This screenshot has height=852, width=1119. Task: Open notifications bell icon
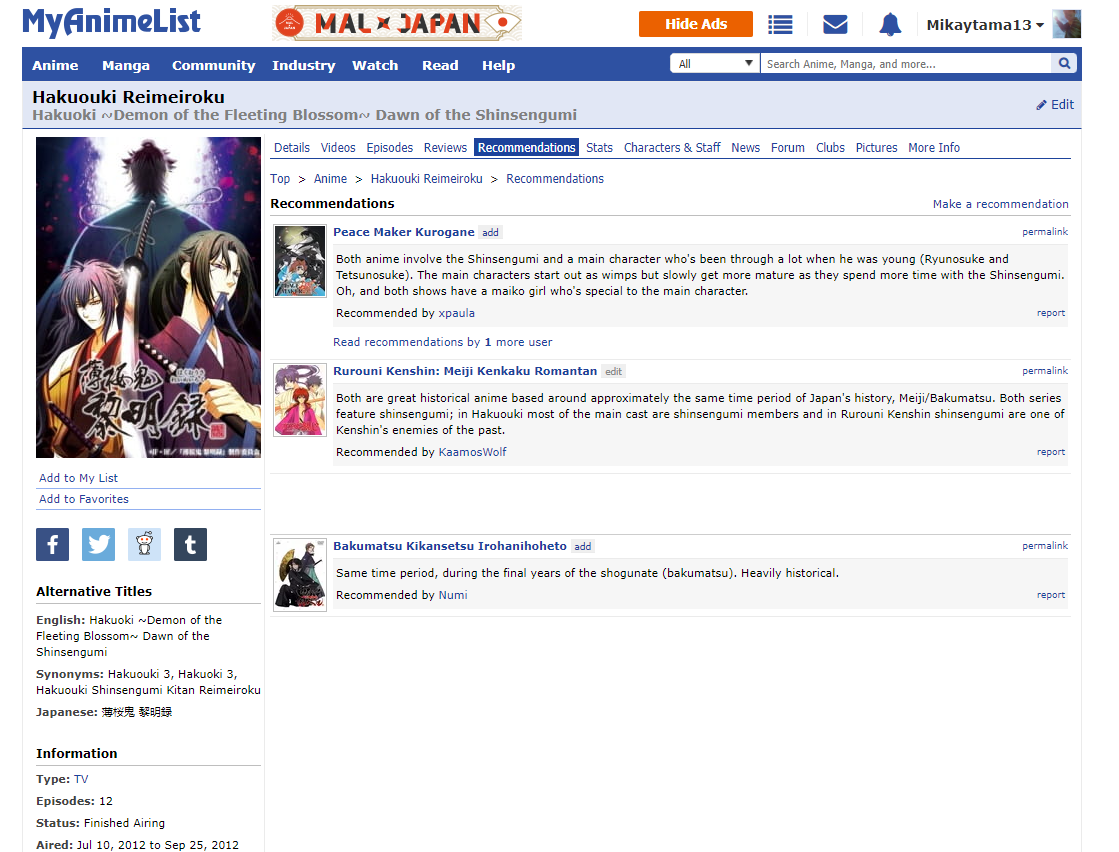890,25
